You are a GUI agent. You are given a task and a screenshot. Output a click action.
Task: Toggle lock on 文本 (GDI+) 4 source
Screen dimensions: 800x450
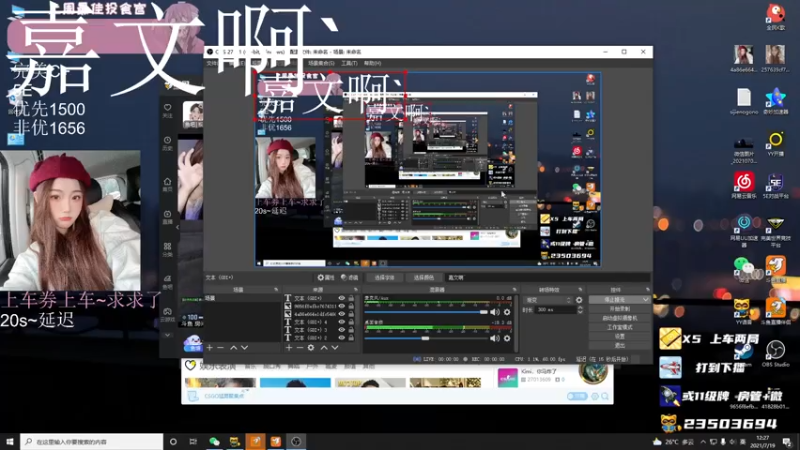point(351,322)
